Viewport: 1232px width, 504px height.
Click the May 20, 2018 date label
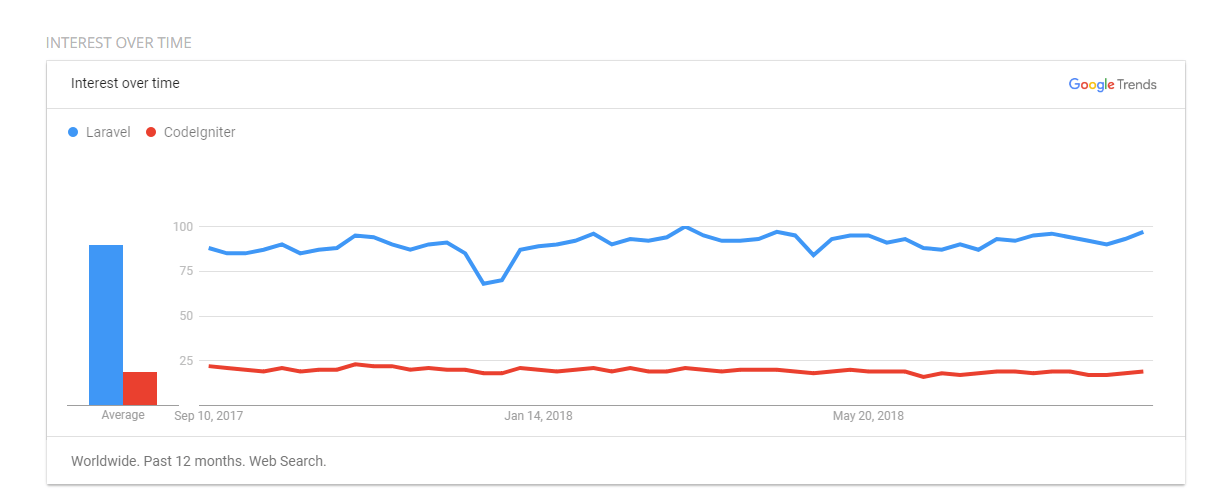pos(868,415)
